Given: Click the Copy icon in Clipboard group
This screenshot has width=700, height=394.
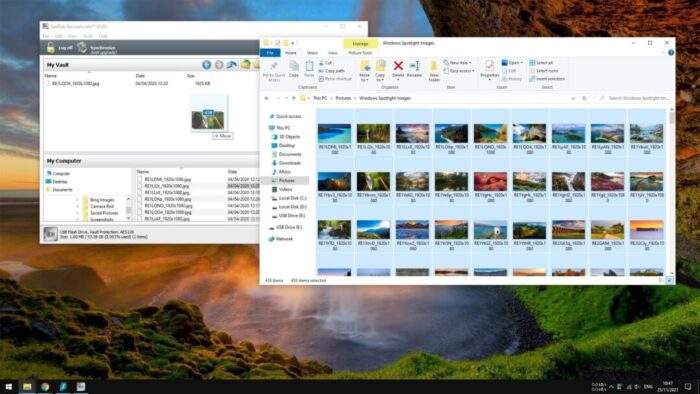Looking at the screenshot, I should (294, 66).
